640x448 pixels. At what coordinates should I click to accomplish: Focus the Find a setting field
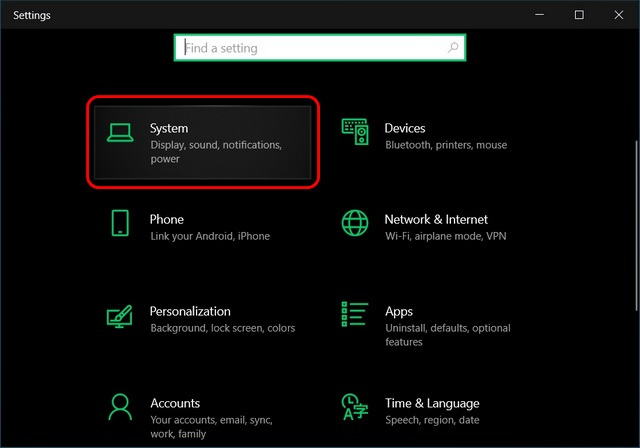320,48
